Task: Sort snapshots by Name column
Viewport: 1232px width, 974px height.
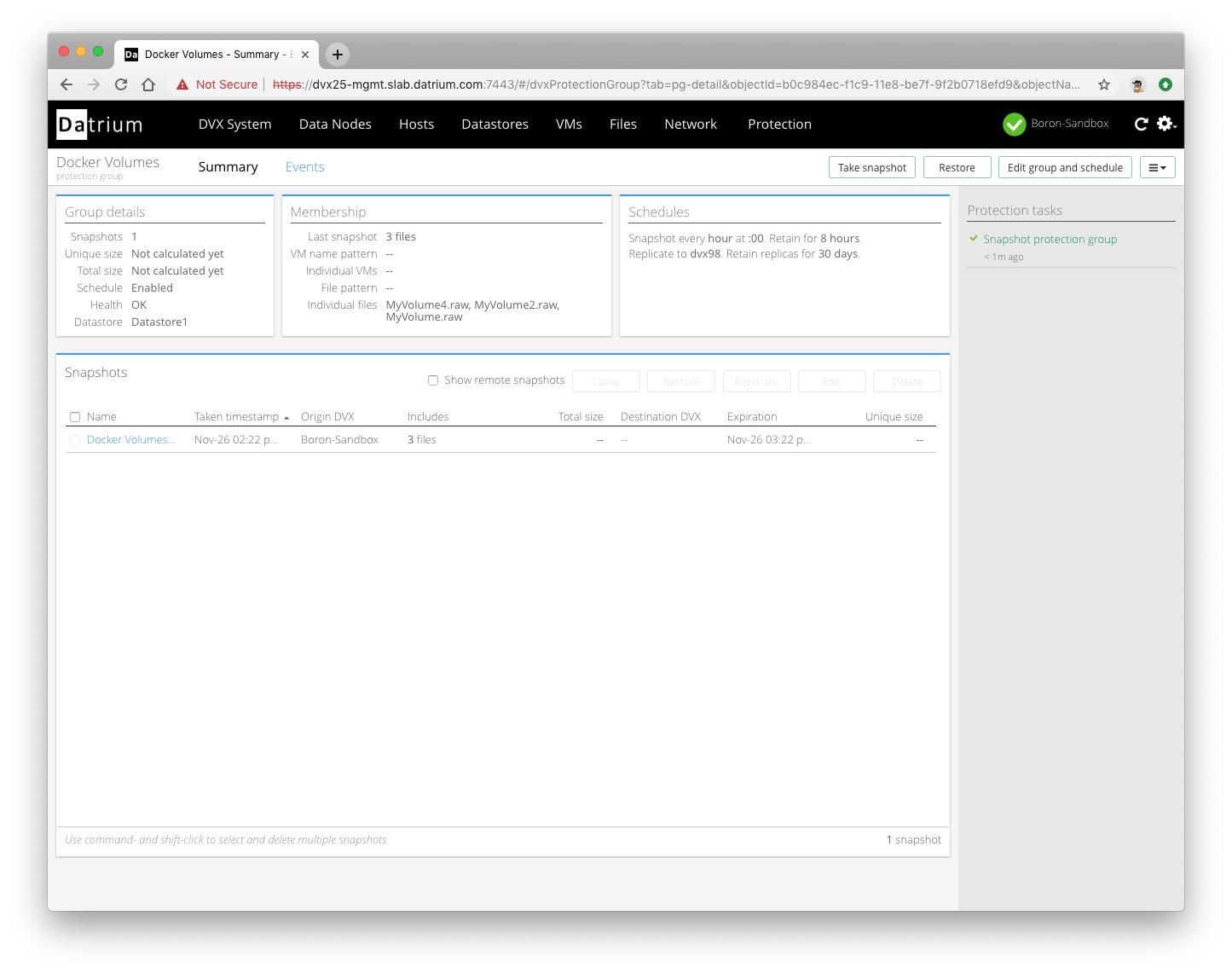Action: click(101, 417)
